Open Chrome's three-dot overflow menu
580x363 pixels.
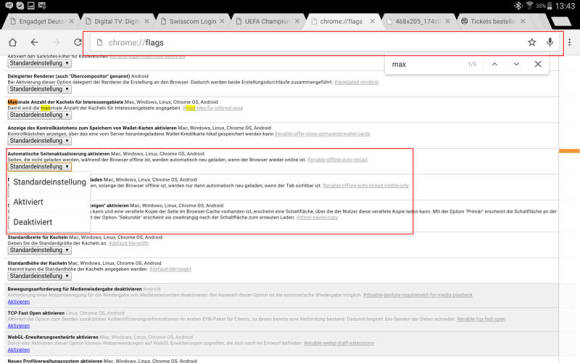(x=570, y=43)
